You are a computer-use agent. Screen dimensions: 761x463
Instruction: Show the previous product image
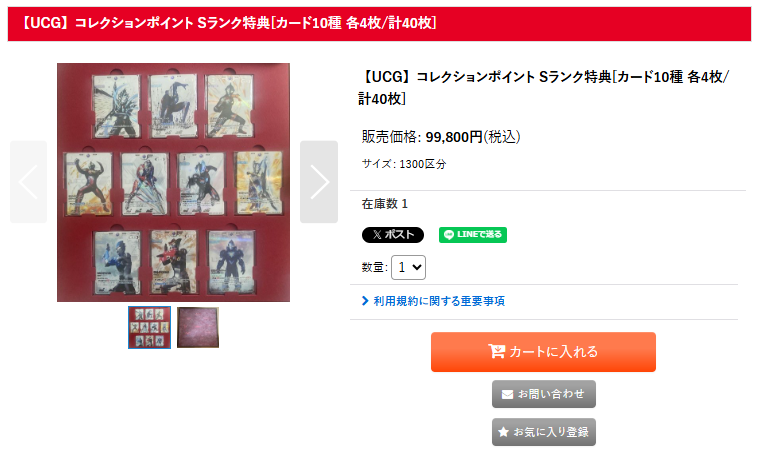29,182
